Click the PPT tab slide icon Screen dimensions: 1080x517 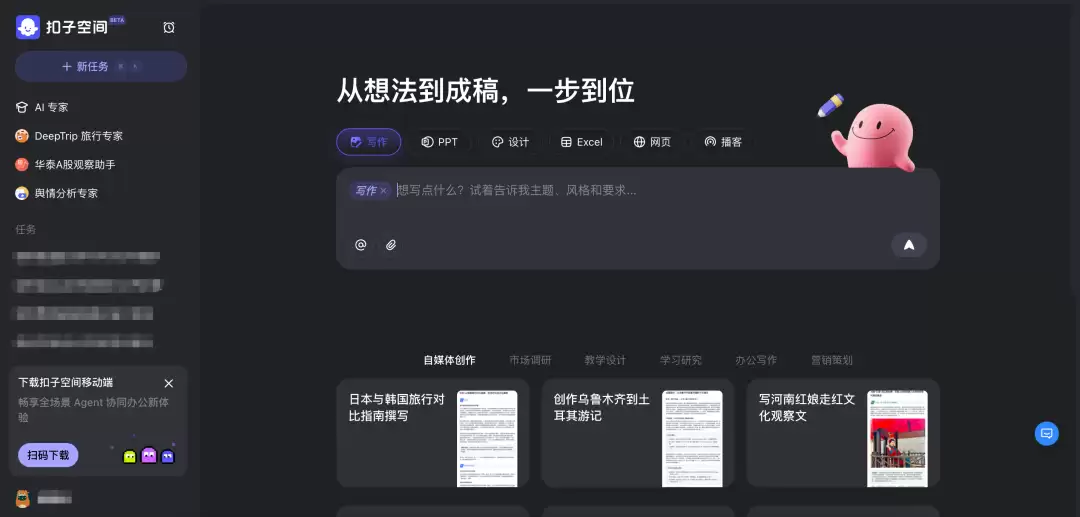coord(427,143)
